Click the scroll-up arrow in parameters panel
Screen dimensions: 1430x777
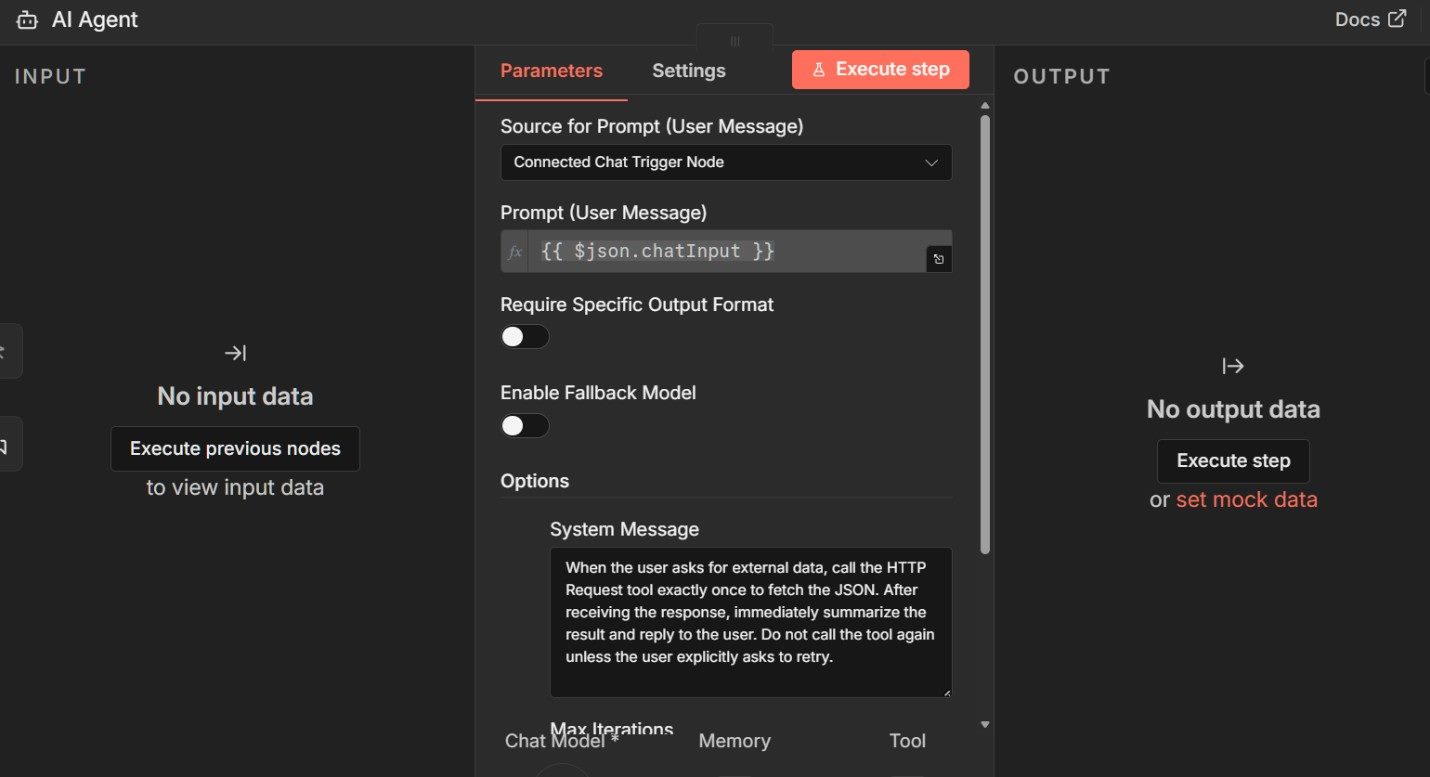(x=985, y=105)
